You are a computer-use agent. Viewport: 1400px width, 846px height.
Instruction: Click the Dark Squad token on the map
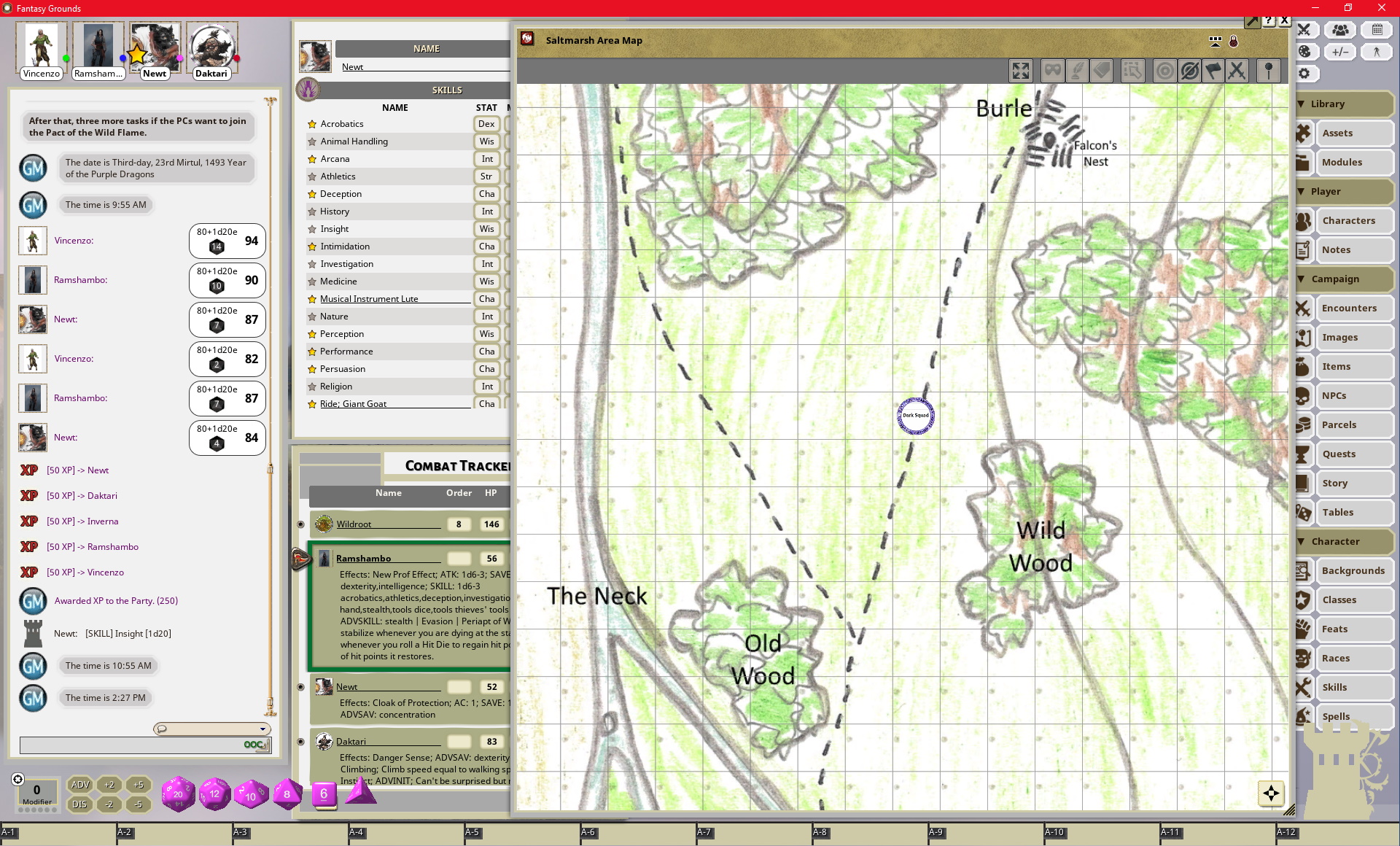coord(916,416)
